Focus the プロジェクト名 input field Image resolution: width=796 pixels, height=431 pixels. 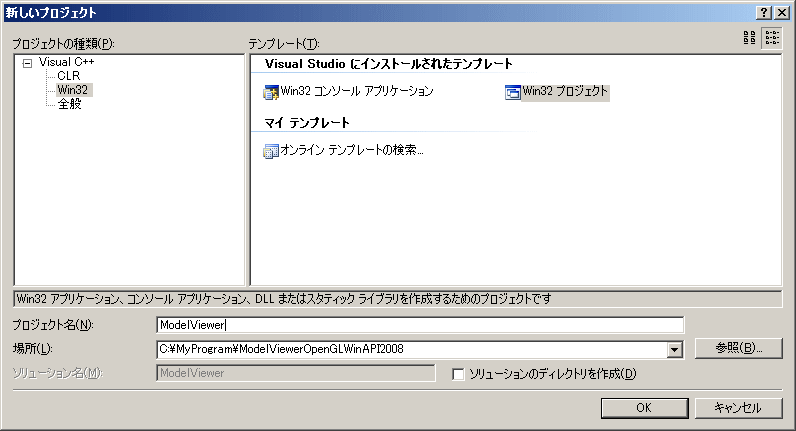(x=420, y=325)
